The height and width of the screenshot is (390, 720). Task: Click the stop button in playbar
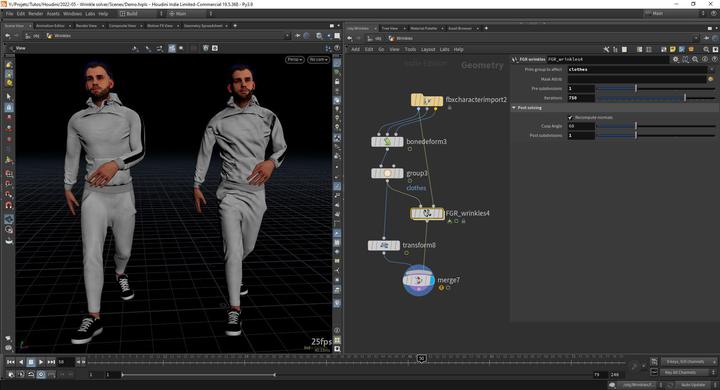[31, 362]
